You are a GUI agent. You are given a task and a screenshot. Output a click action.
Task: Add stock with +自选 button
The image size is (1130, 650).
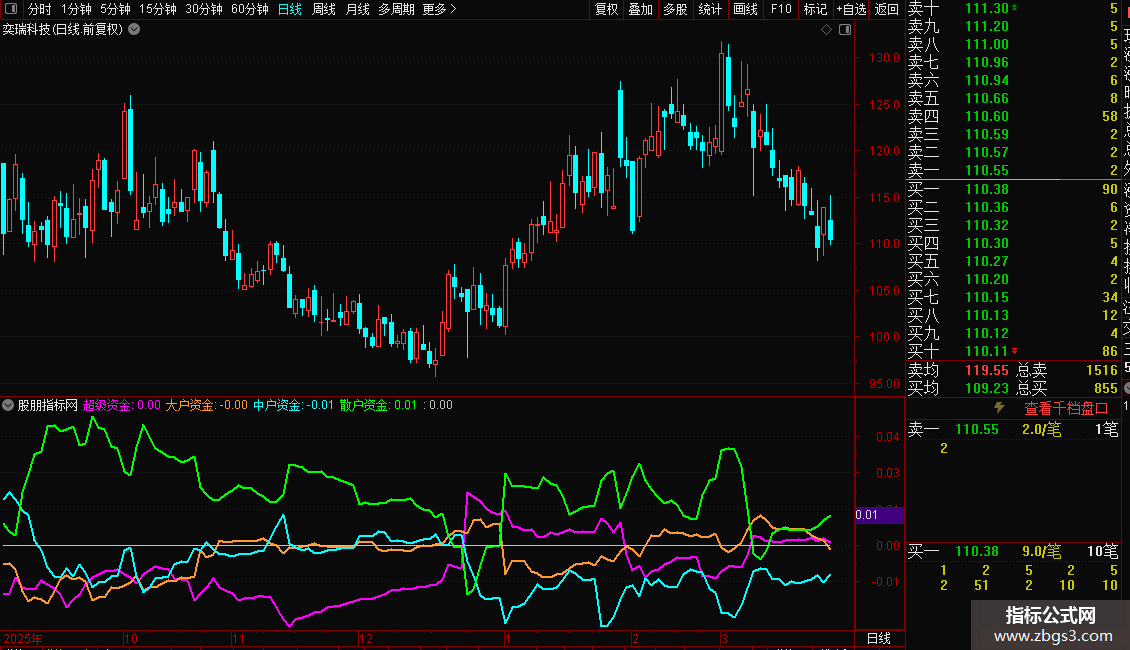pos(850,9)
